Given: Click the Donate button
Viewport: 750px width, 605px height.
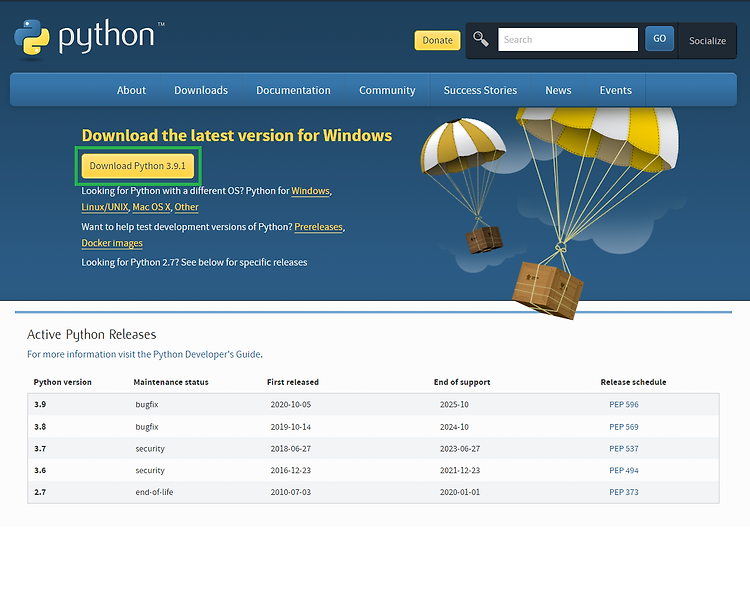Looking at the screenshot, I should point(437,40).
